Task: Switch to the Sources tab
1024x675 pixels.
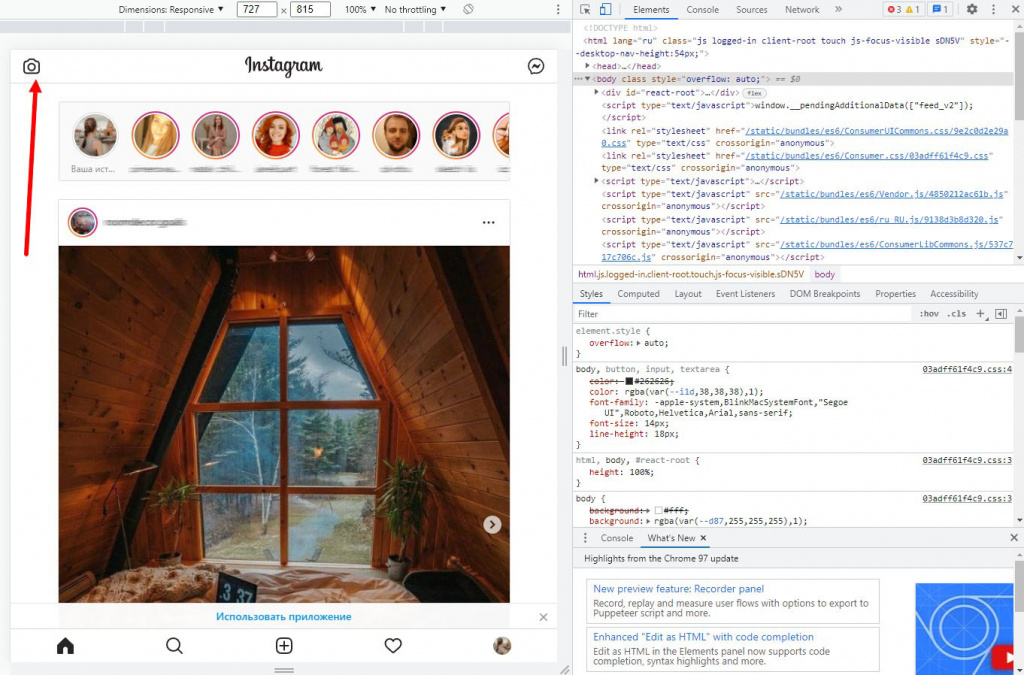Action: point(752,10)
